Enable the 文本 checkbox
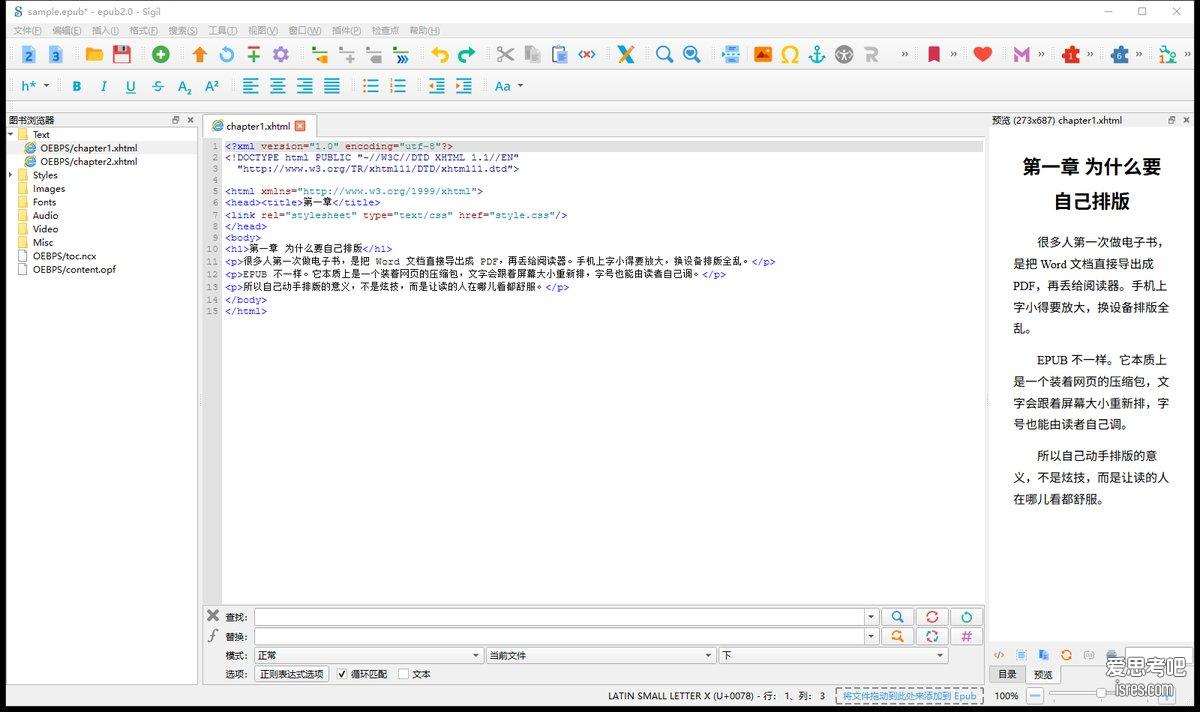The image size is (1200, 712). pyautogui.click(x=404, y=674)
